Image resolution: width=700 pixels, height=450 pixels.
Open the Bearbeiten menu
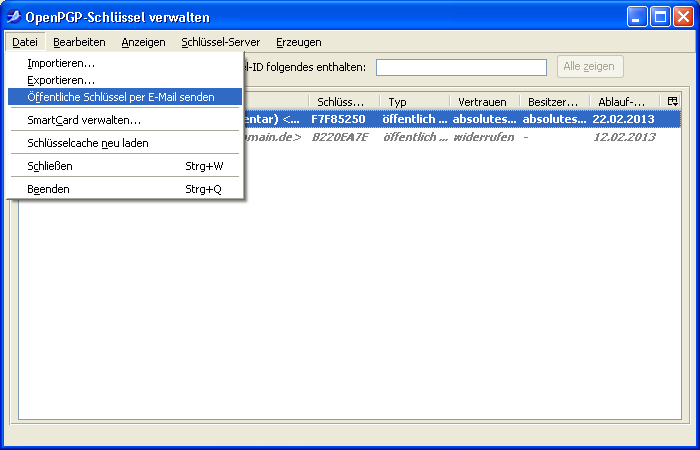point(79,42)
